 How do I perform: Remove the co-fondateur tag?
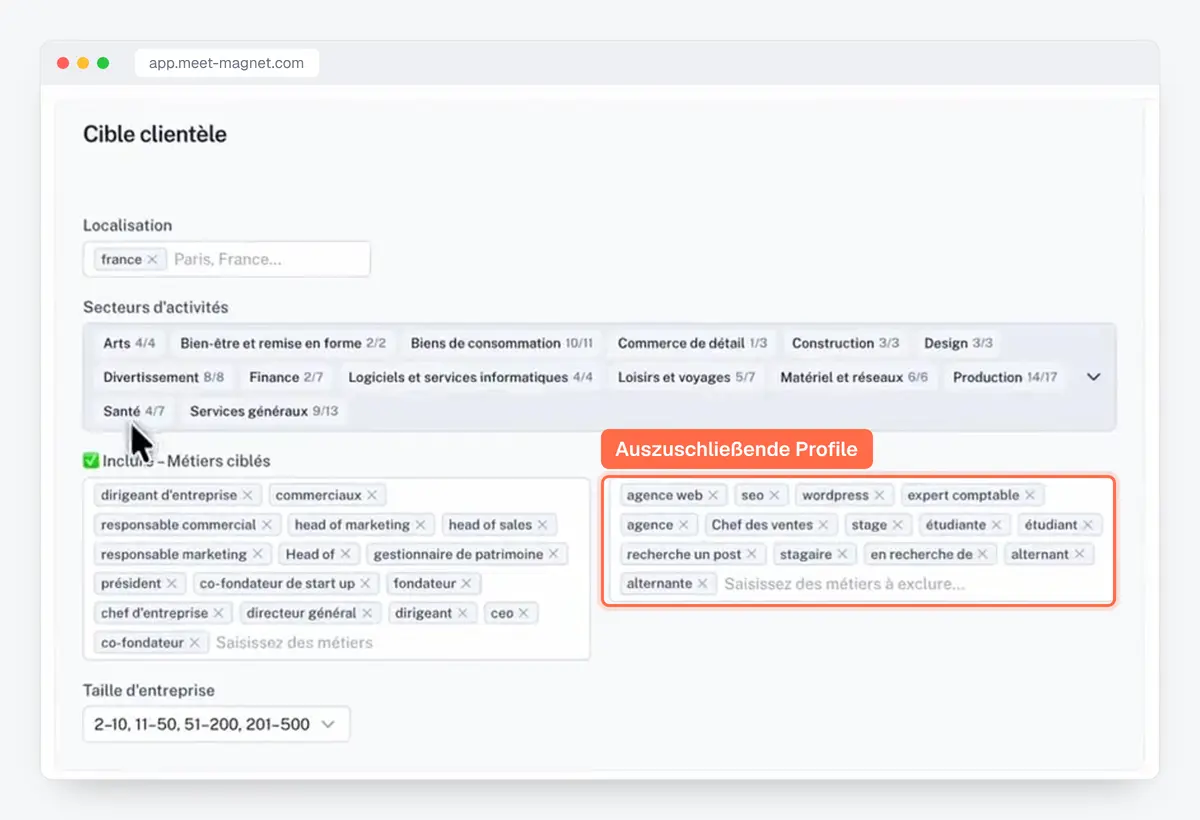[x=194, y=642]
